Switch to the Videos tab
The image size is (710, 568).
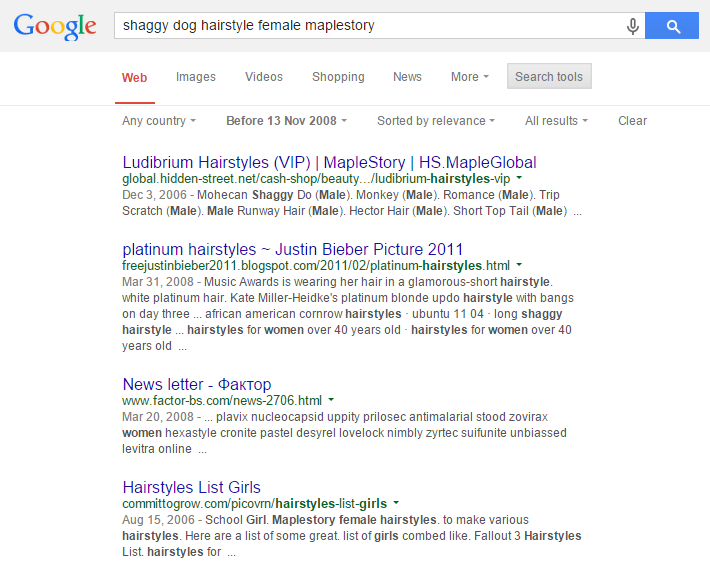click(x=264, y=77)
